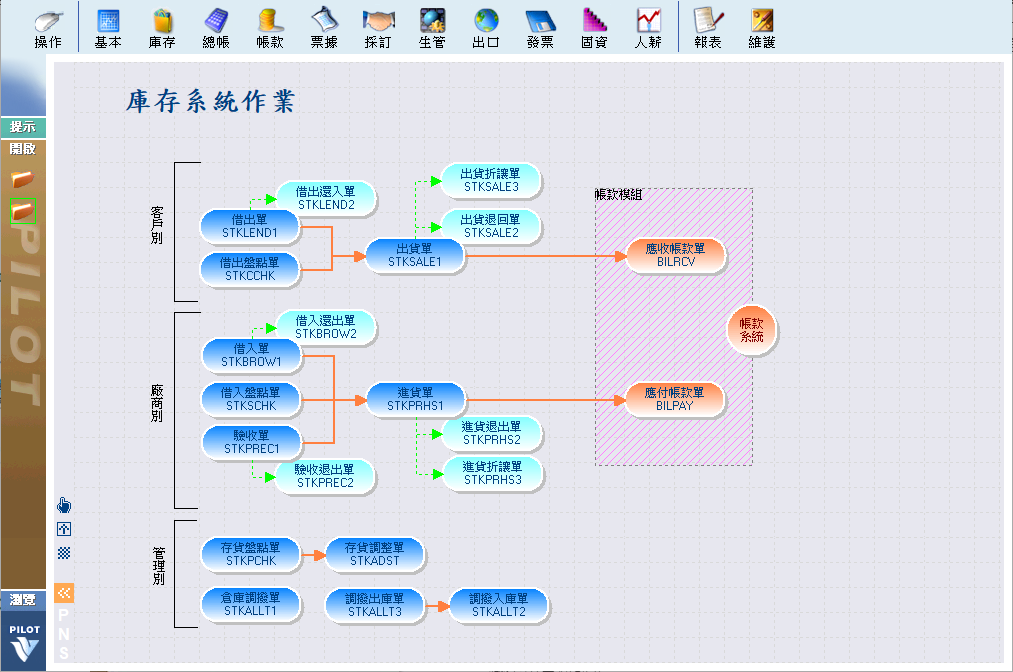Open the 出貨單 STKSALE1 form
This screenshot has height=672, width=1013.
pyautogui.click(x=415, y=255)
